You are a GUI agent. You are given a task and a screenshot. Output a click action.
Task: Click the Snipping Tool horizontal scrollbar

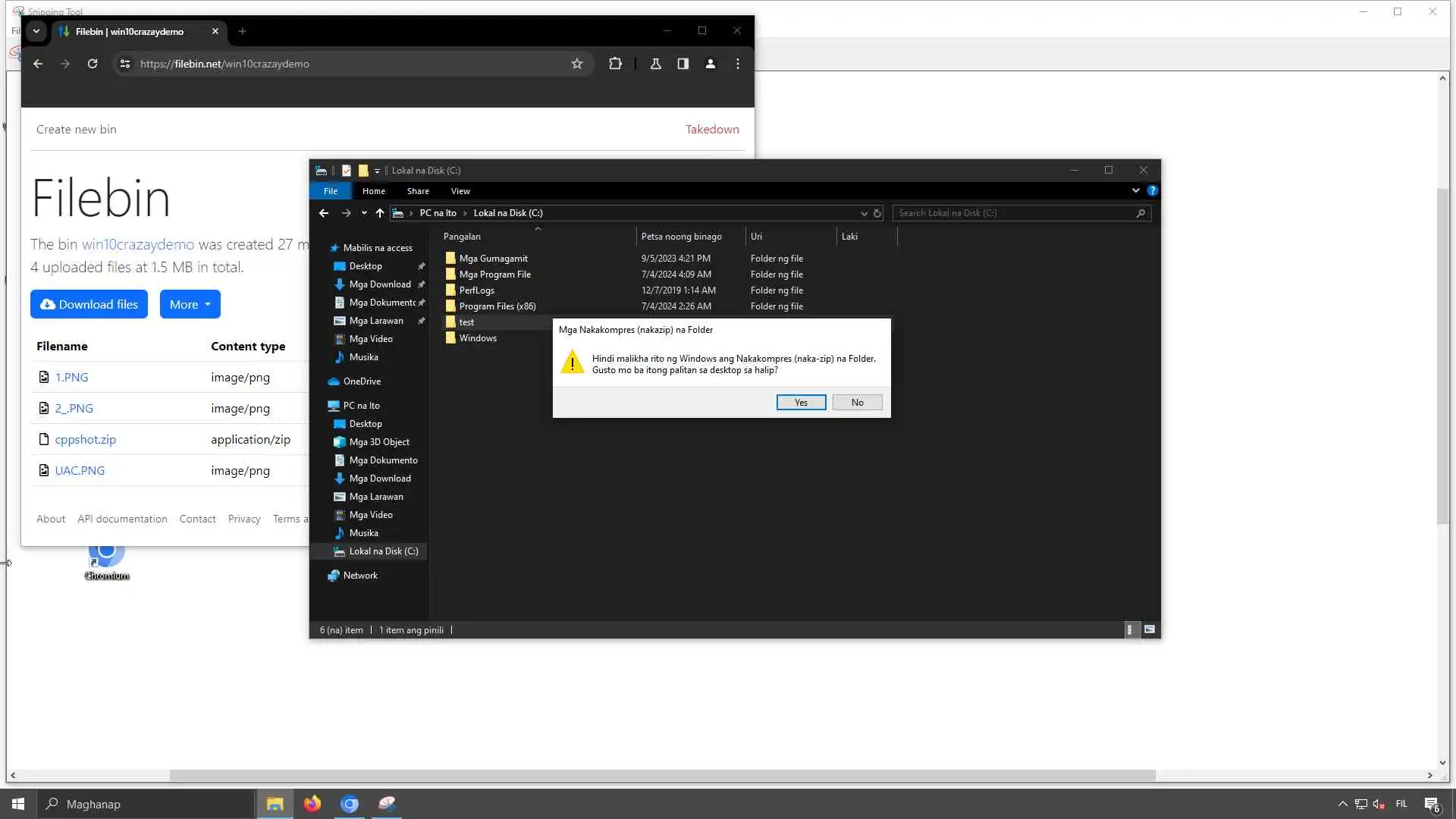point(661,775)
